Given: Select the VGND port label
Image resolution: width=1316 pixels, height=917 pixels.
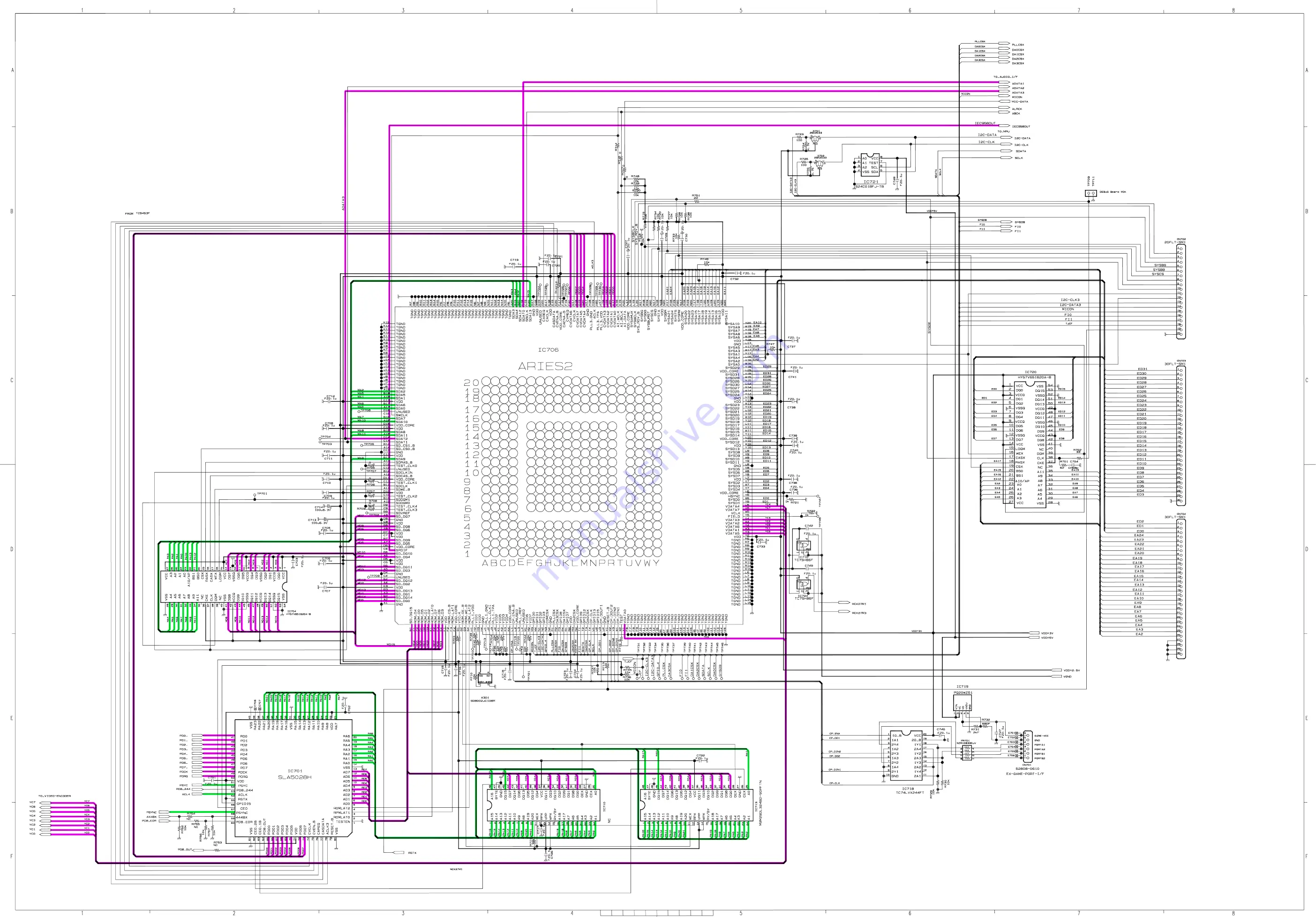Looking at the screenshot, I should pos(1067,677).
